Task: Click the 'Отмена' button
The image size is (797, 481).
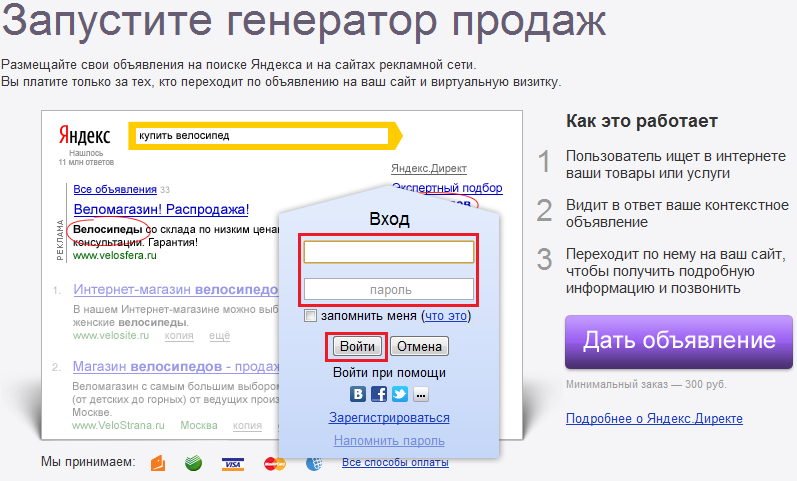Action: point(419,347)
